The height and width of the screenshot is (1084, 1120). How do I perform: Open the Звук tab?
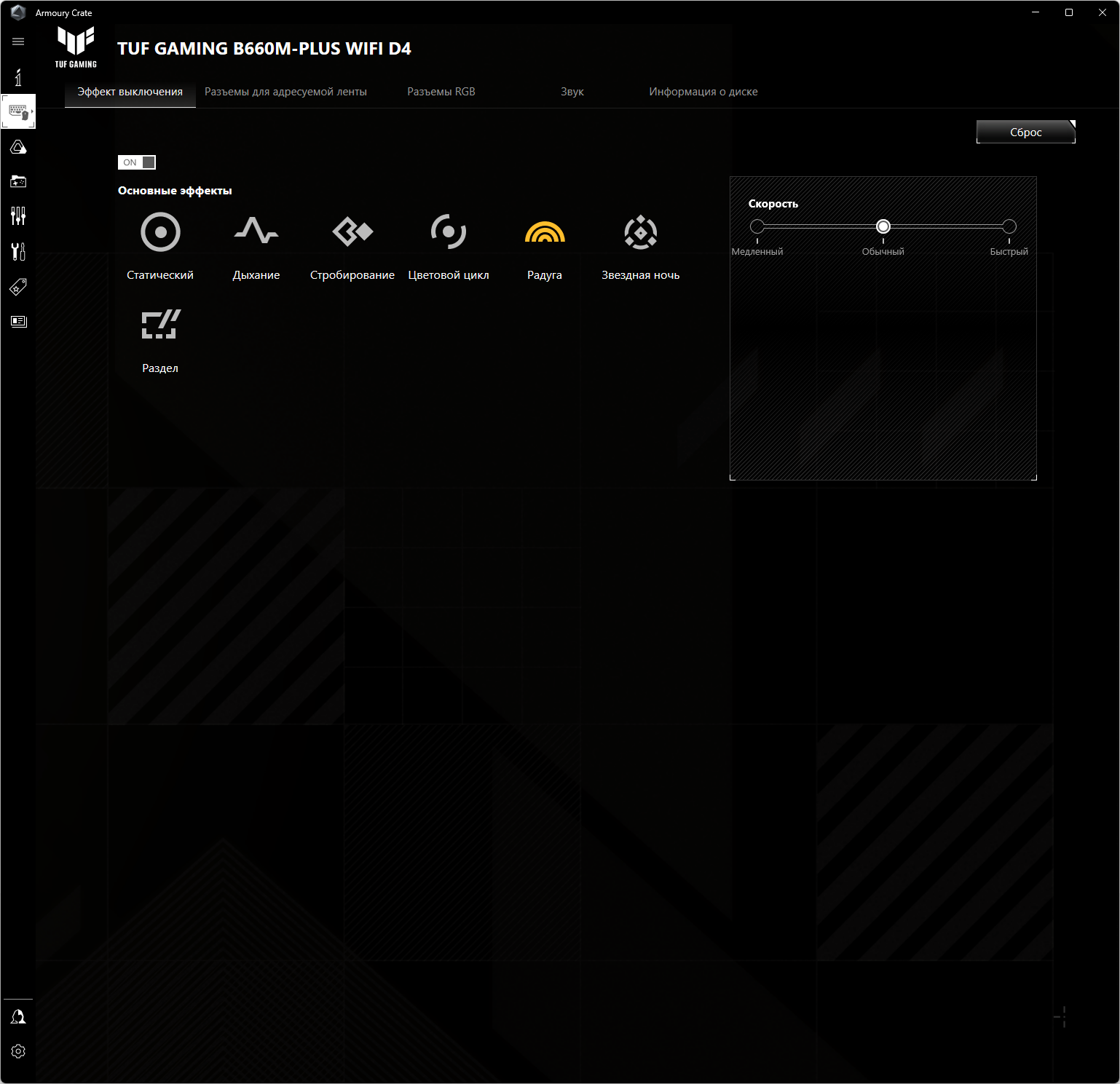[x=572, y=92]
